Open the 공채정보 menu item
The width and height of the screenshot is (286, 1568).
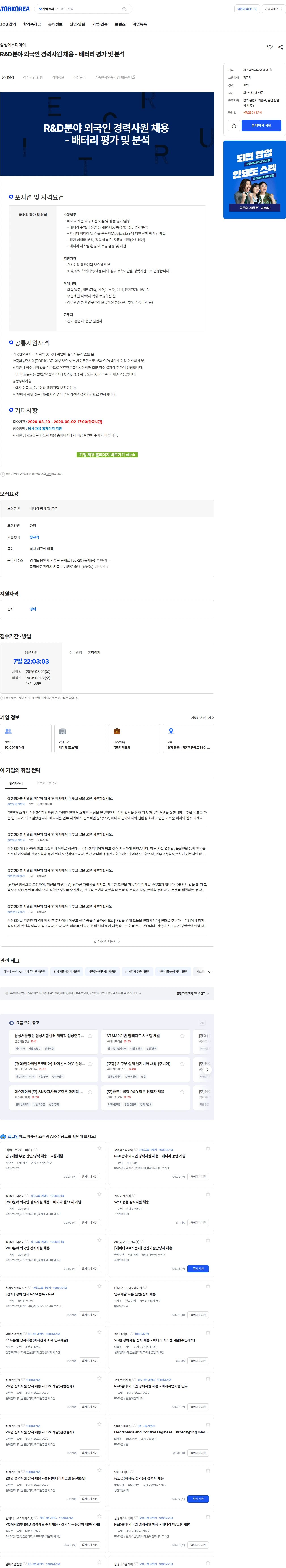(55, 24)
